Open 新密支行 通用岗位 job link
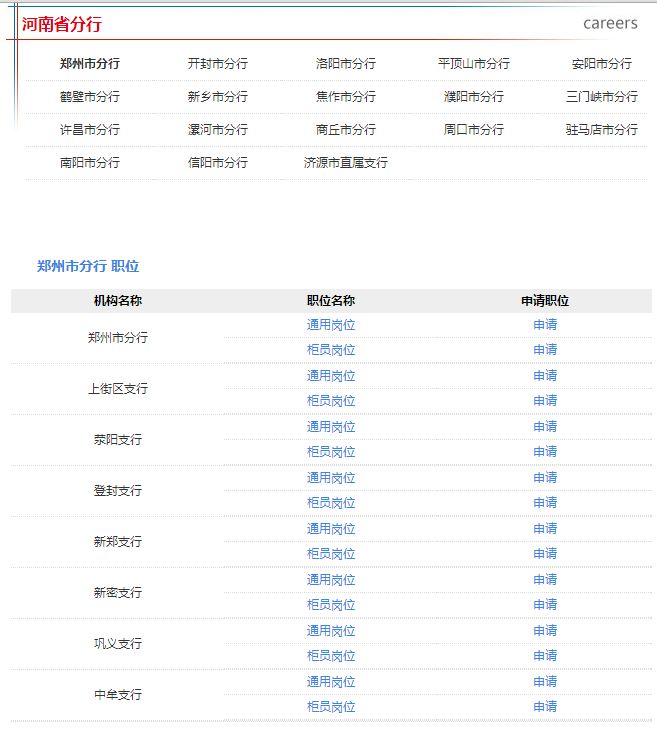 331,580
